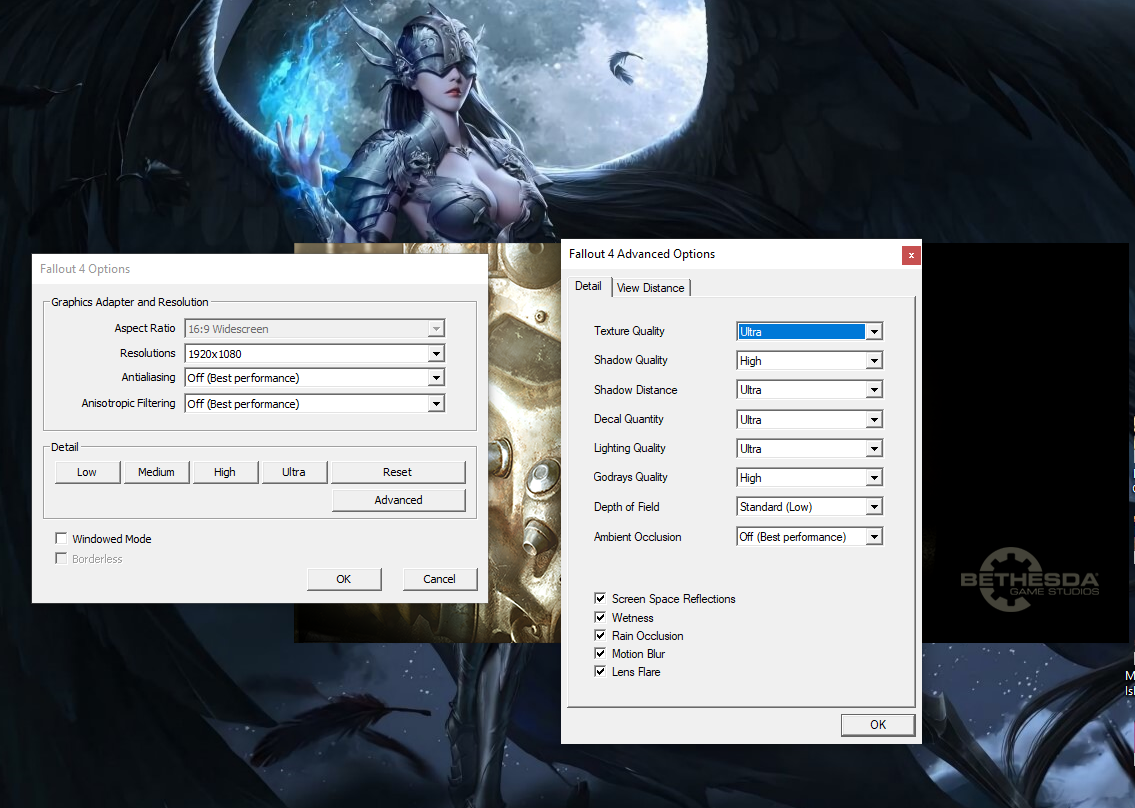
Task: Open the Texture Quality dropdown
Action: point(809,332)
